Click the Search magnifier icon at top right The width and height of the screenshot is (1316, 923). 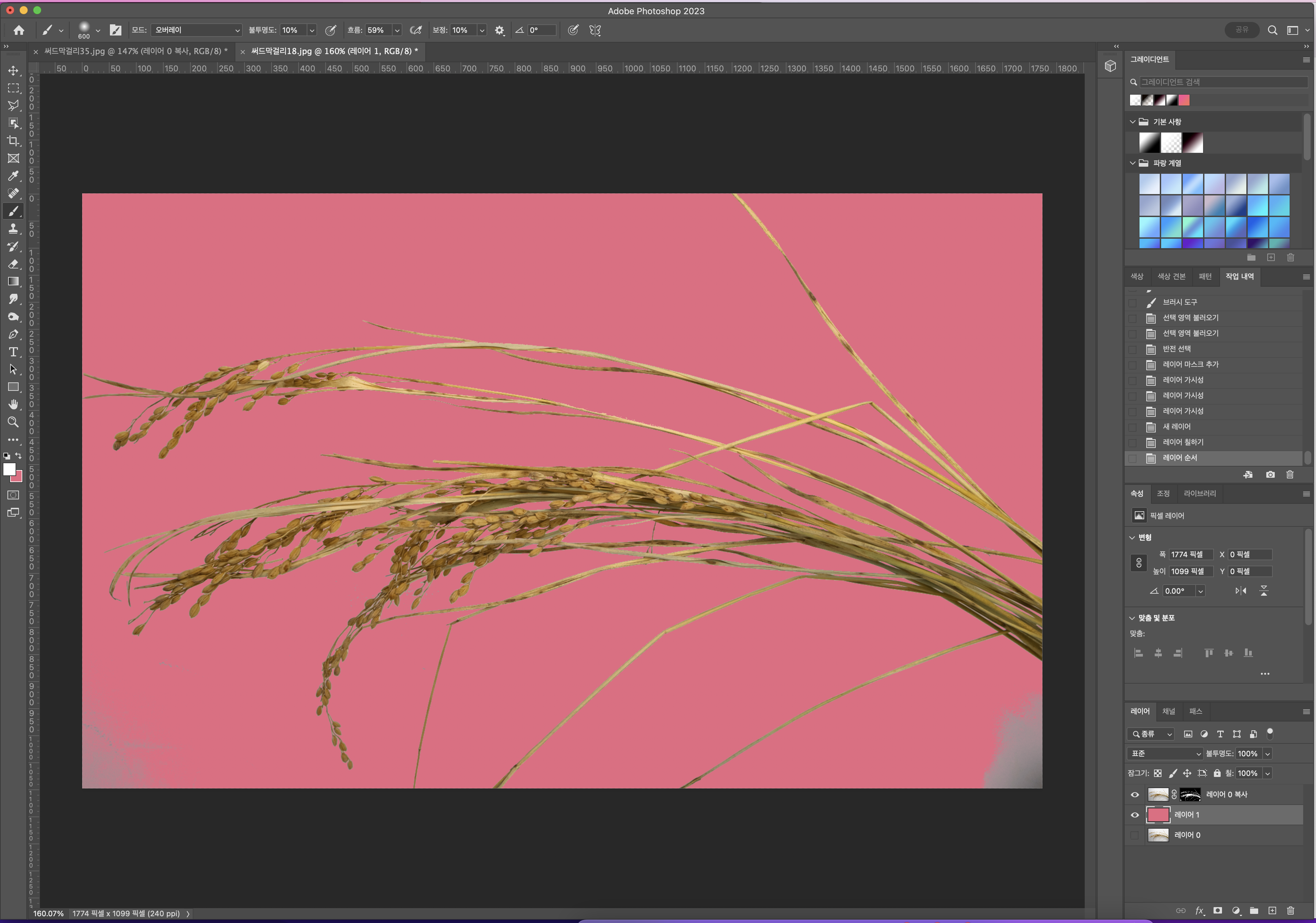click(x=1272, y=30)
